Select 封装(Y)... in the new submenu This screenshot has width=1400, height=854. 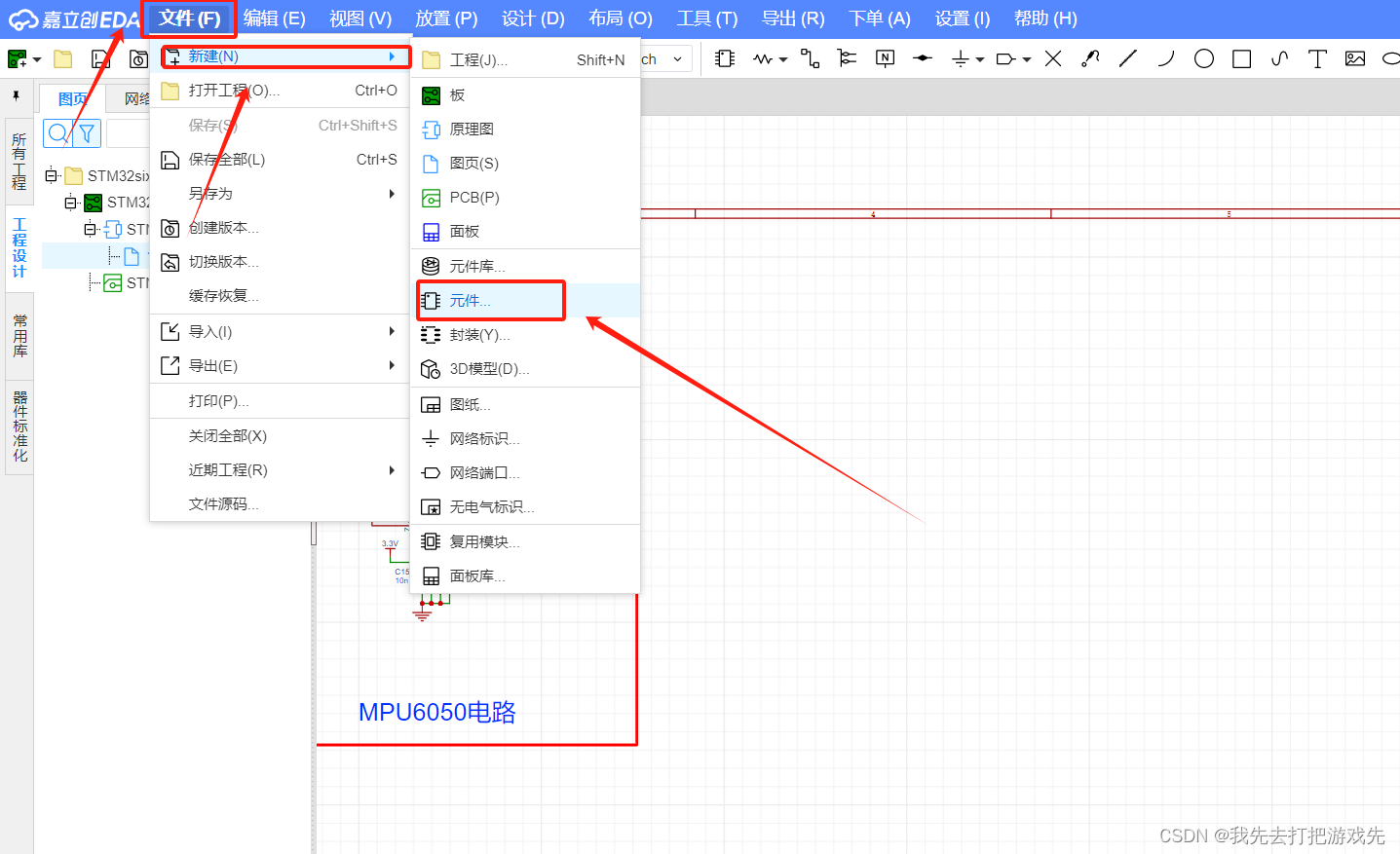point(525,335)
